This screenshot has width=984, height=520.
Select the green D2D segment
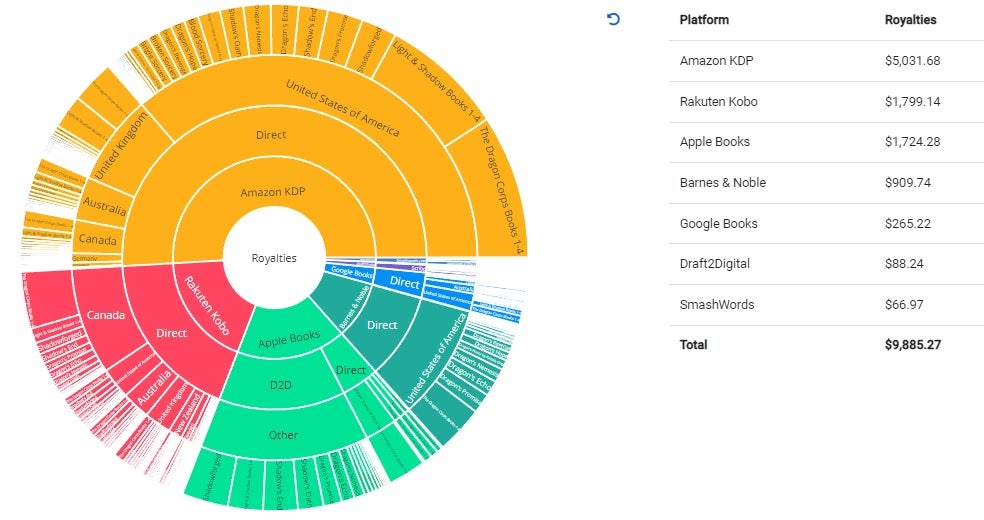pyautogui.click(x=281, y=385)
